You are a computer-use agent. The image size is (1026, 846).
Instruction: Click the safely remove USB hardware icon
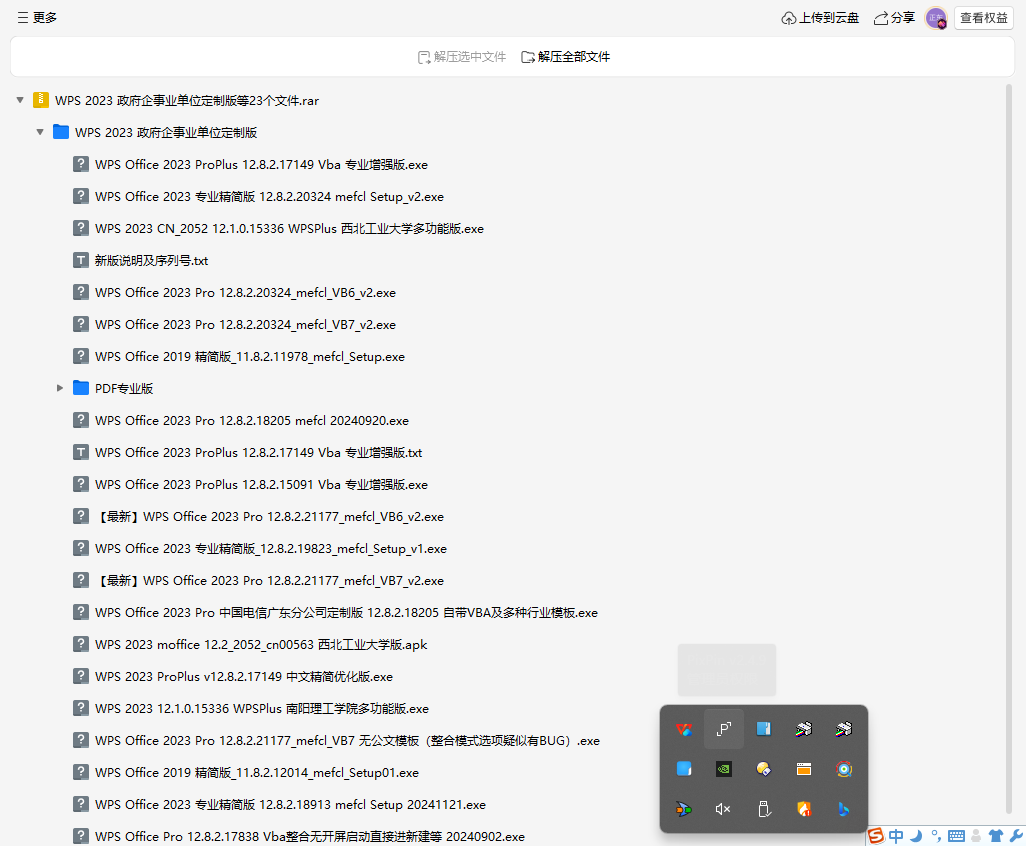point(763,809)
